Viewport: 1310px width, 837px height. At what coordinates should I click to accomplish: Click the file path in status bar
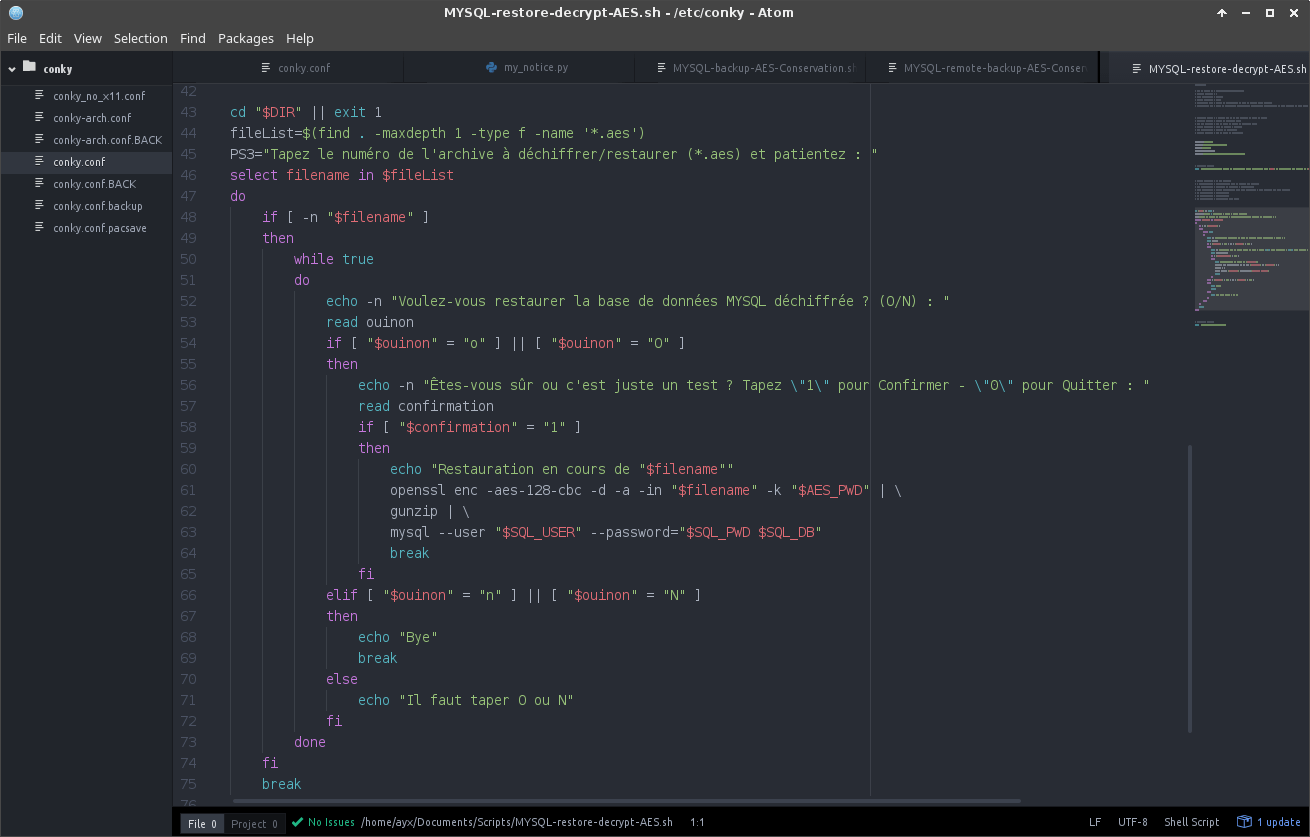pos(516,822)
